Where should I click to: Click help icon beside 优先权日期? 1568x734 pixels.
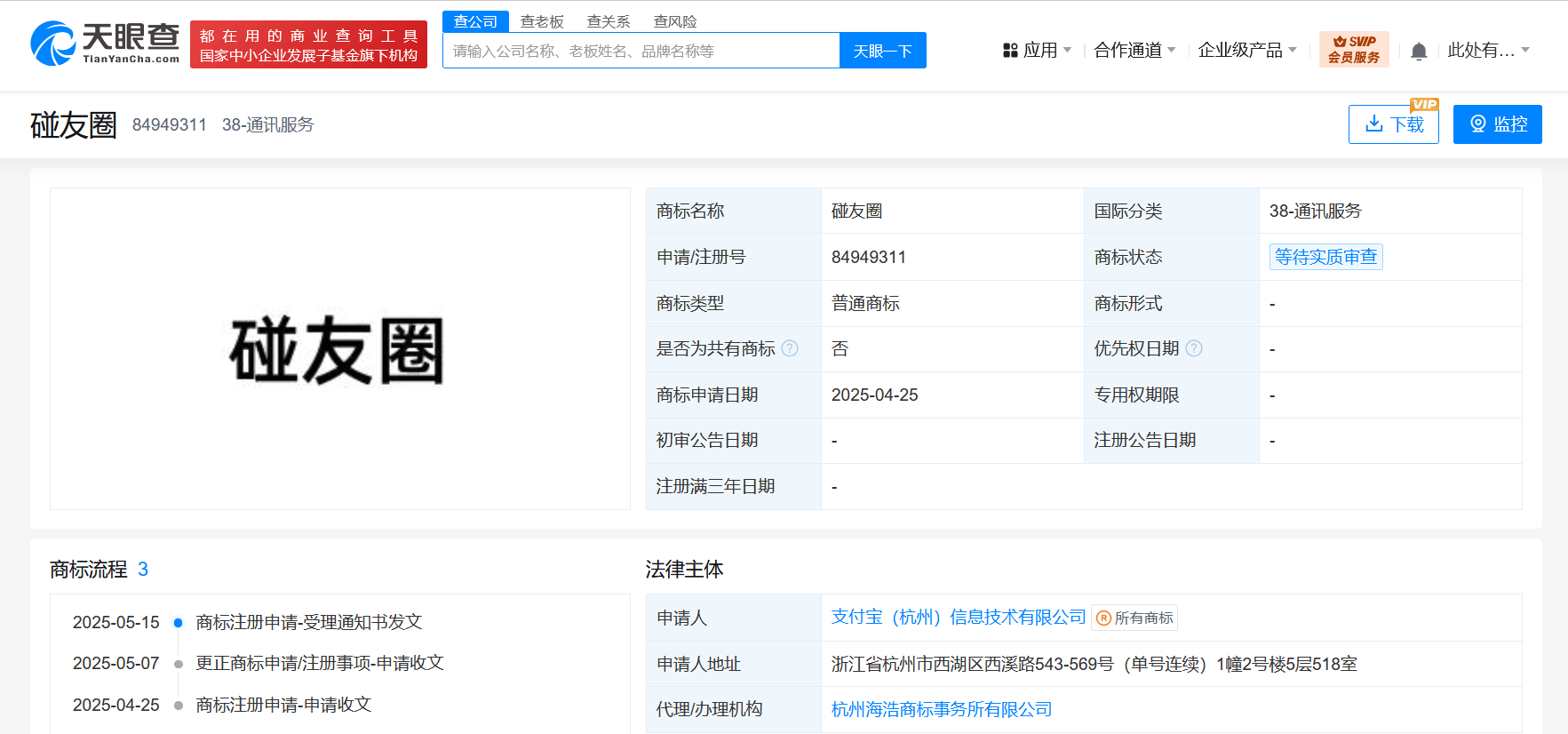[x=1194, y=348]
